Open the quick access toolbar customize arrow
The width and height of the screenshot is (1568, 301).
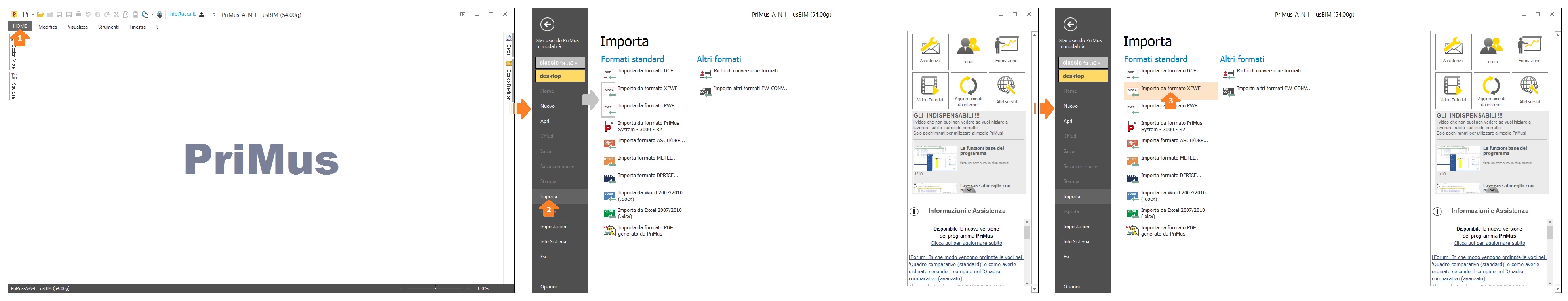pyautogui.click(x=214, y=15)
